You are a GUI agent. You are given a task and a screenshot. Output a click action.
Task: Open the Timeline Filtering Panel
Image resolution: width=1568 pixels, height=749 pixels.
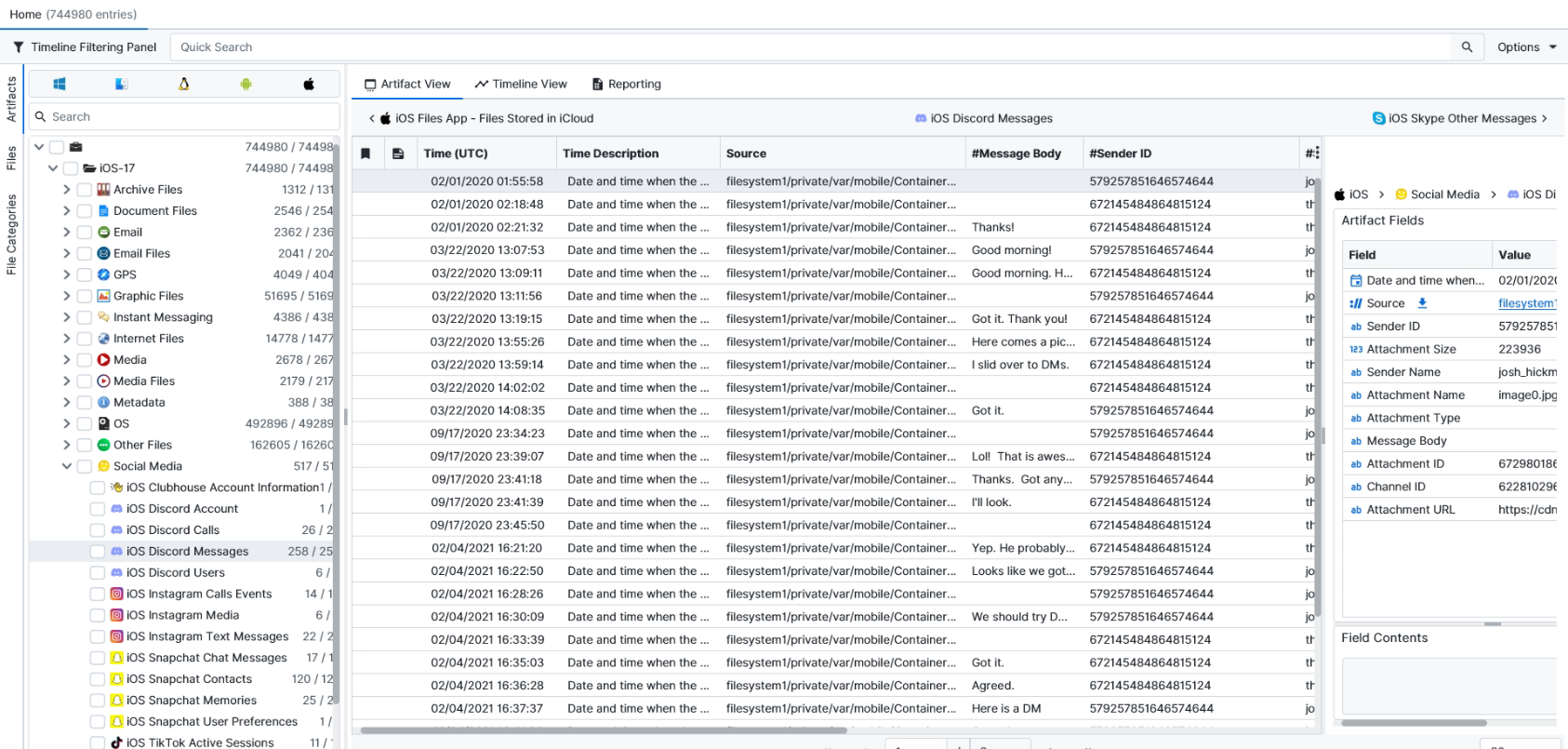(85, 47)
